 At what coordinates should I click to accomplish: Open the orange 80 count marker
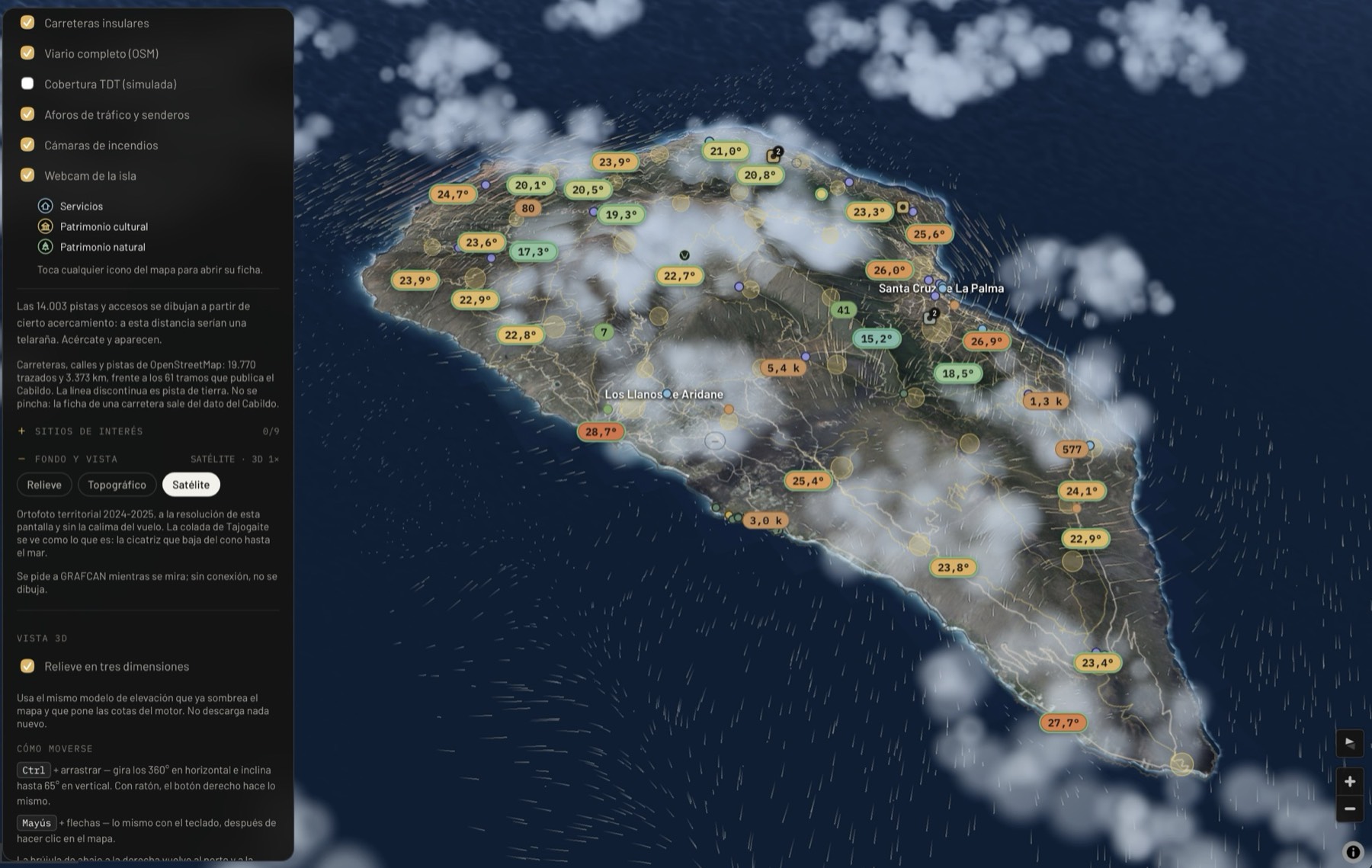point(528,208)
